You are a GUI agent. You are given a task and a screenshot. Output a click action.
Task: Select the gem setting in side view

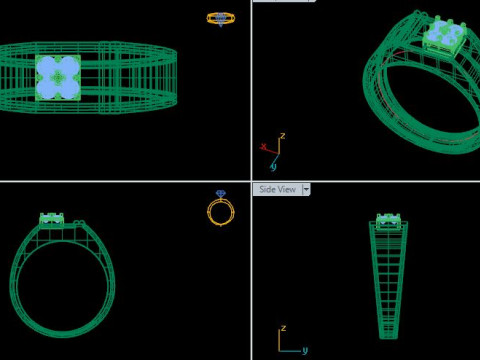(388, 221)
